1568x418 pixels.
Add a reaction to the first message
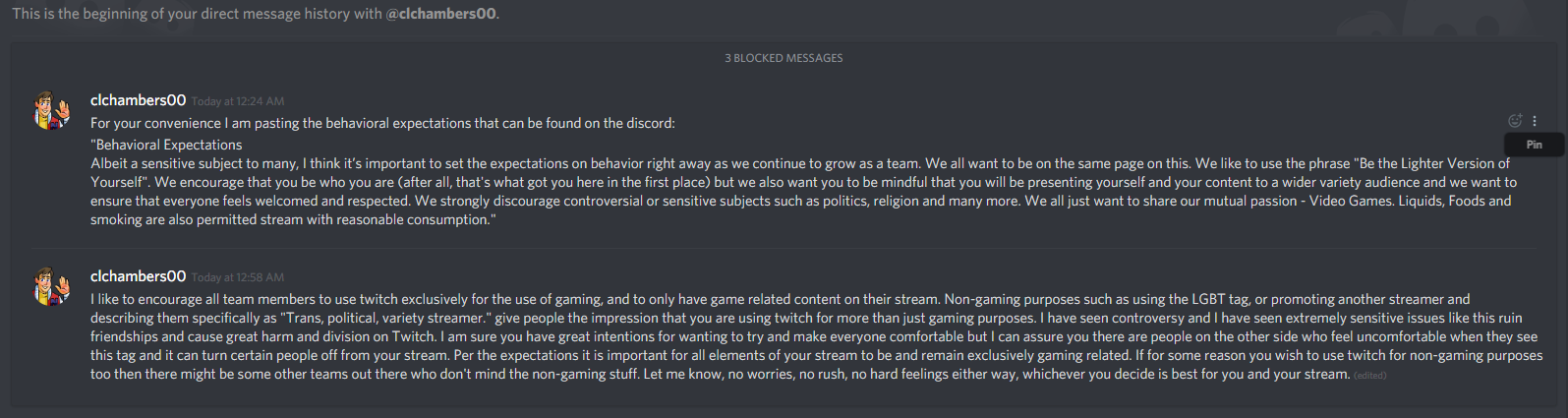1515,121
